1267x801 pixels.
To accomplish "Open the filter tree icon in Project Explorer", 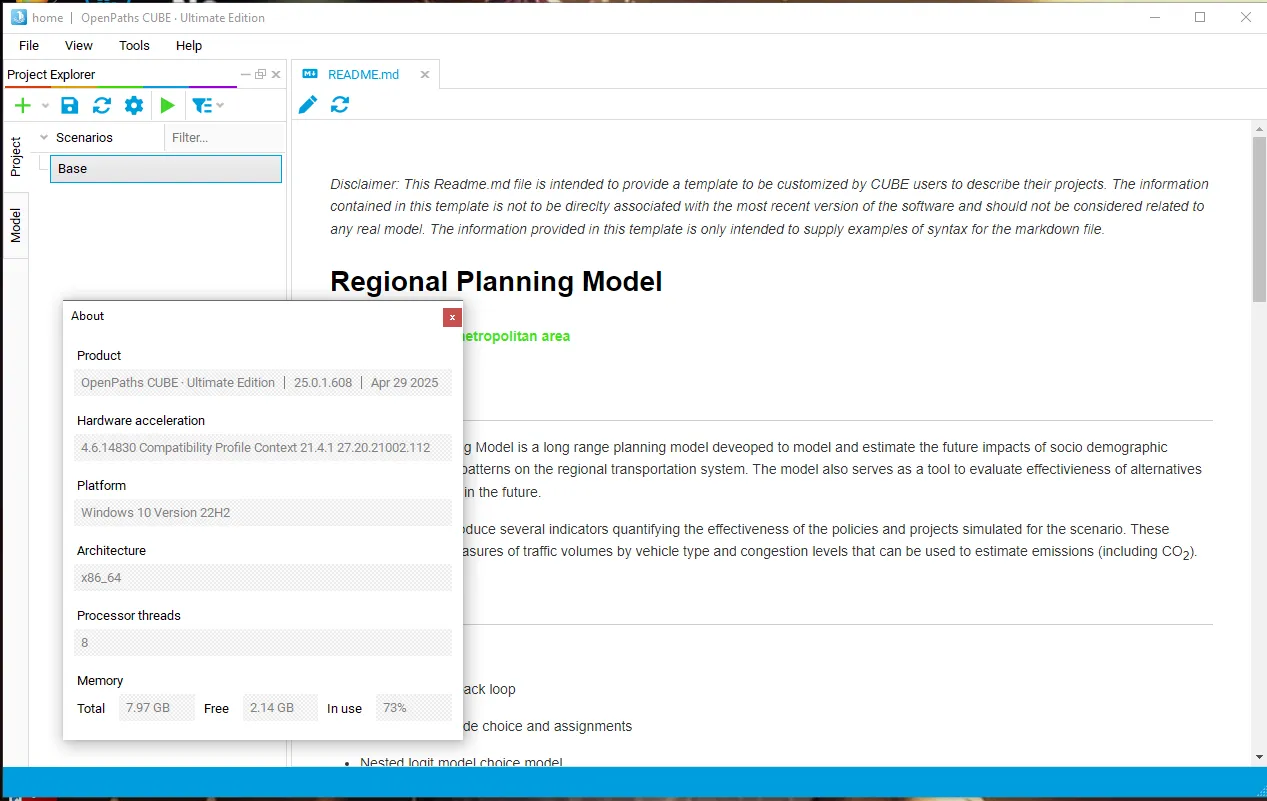I will [202, 106].
